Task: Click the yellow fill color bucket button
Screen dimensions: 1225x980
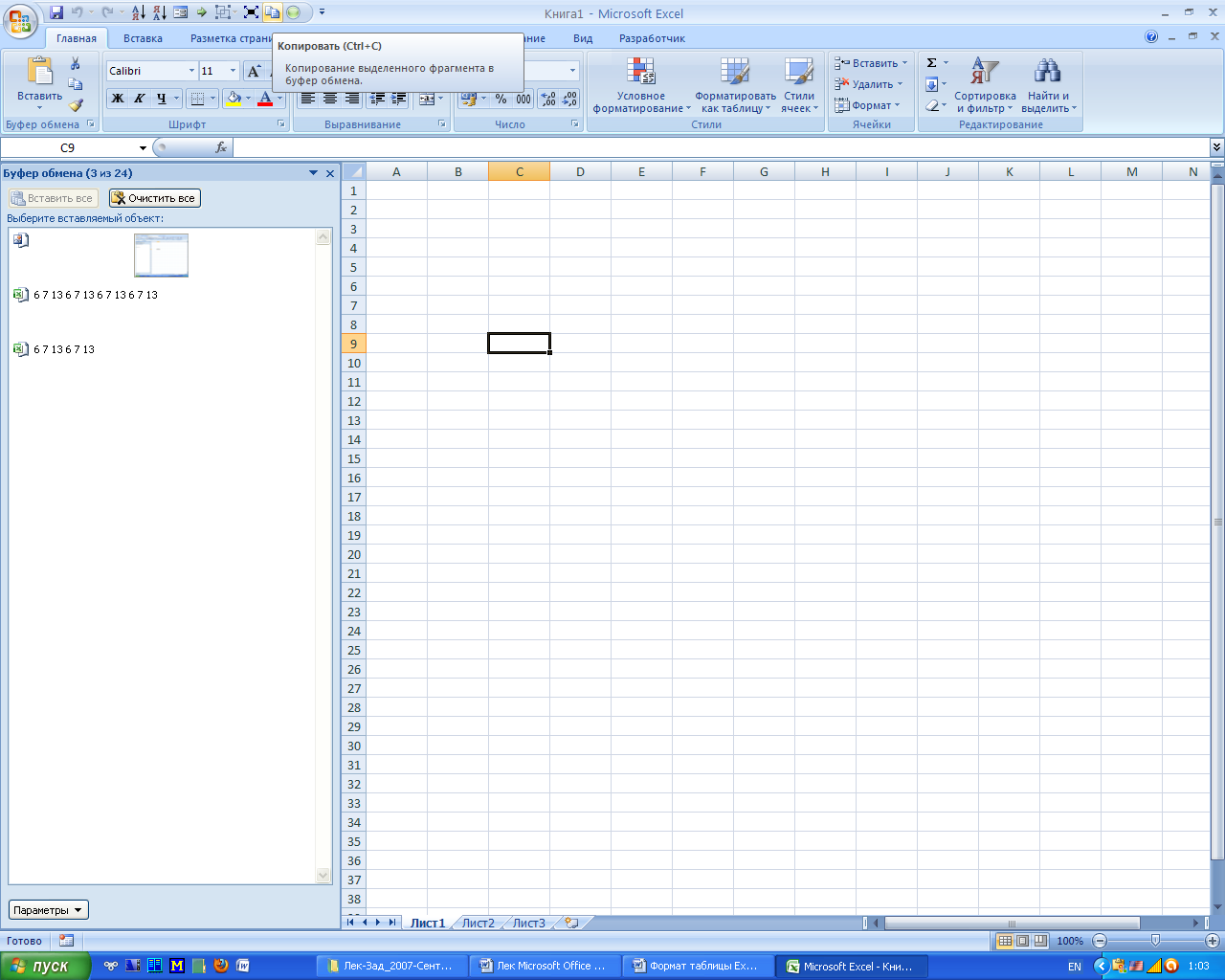Action: click(234, 99)
